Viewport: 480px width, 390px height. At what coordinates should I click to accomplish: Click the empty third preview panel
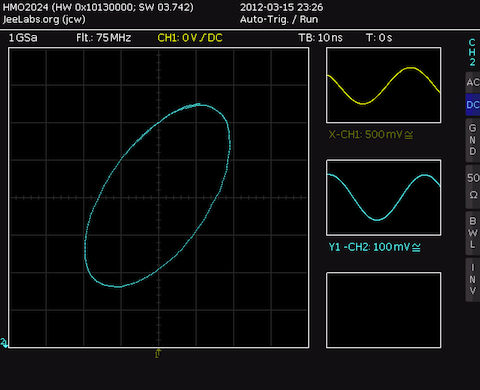[384, 310]
